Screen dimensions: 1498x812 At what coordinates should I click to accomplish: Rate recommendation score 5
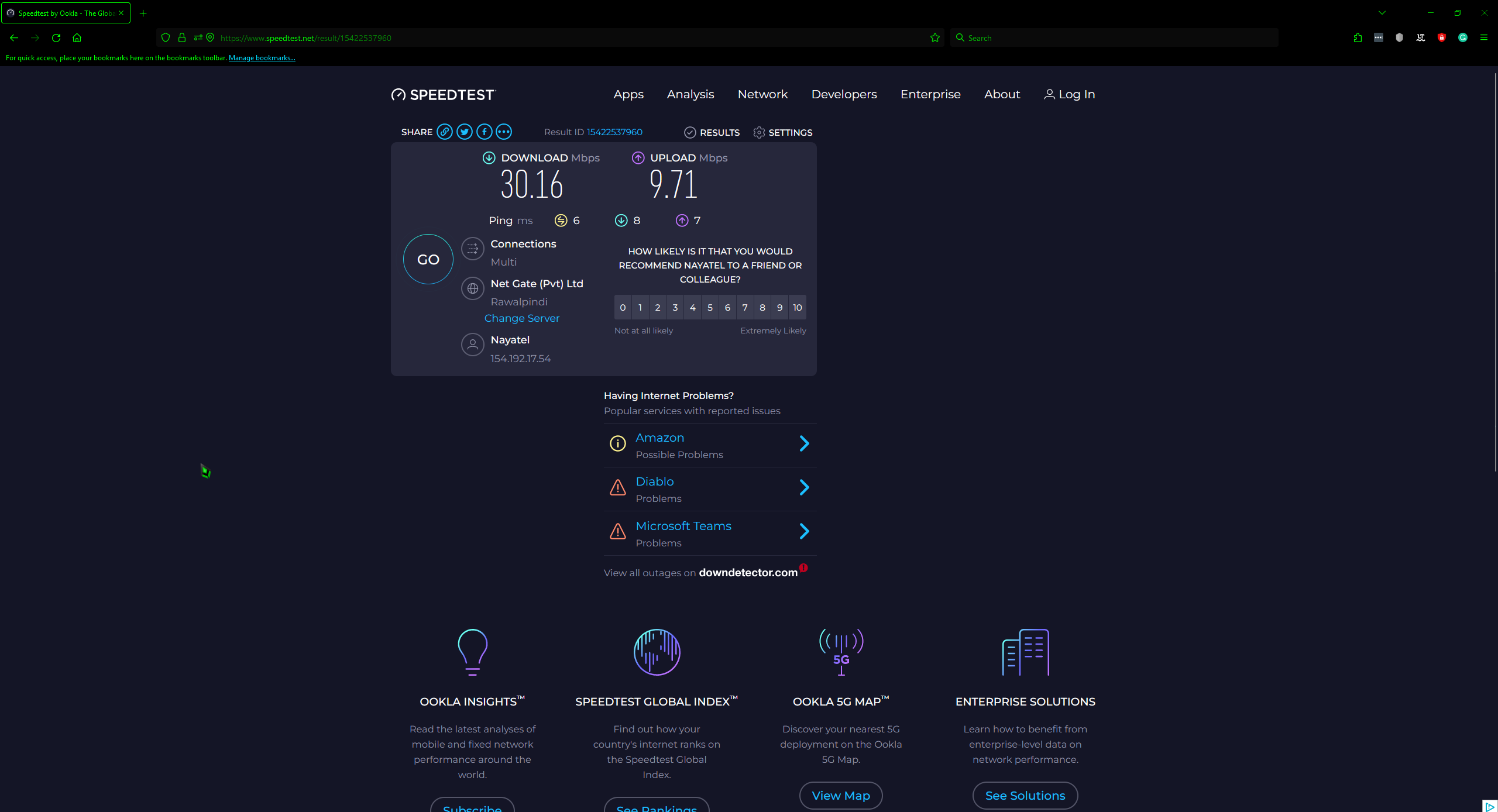710,307
